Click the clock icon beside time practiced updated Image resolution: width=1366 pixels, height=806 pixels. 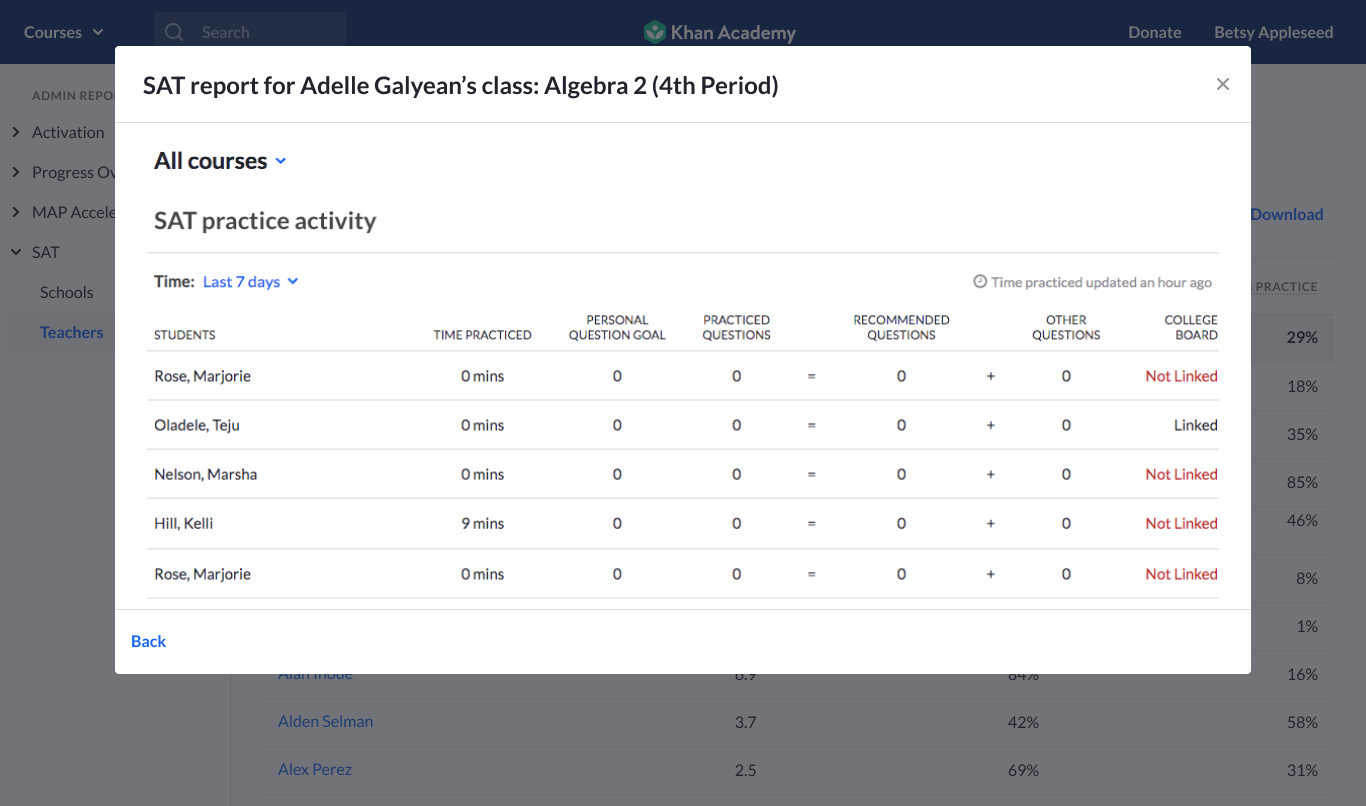980,282
